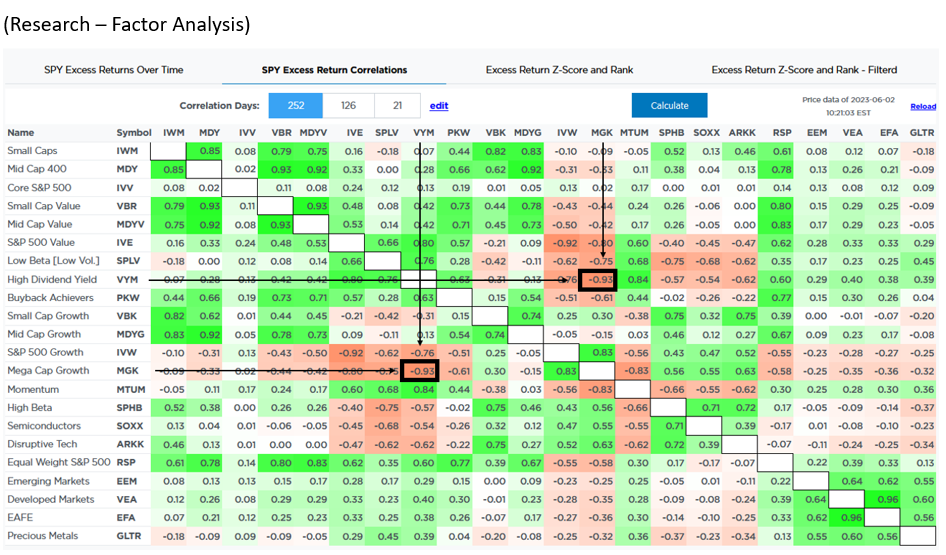Click the IVV column header
This screenshot has width=946, height=555.
coord(247,133)
